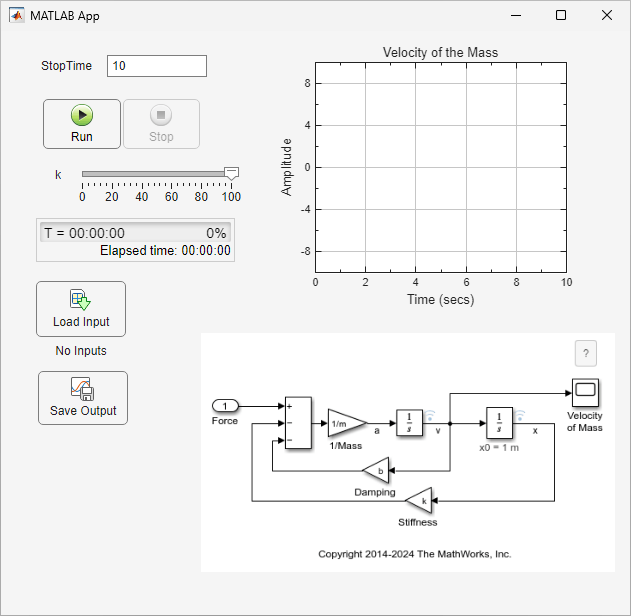Image resolution: width=631 pixels, height=616 pixels.
Task: Click the k slider track near 40
Action: click(x=142, y=174)
